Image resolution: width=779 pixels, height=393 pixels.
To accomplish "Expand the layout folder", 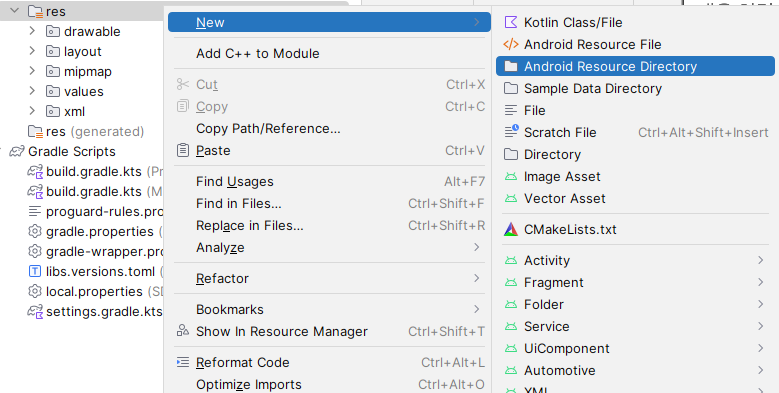I will pos(32,51).
